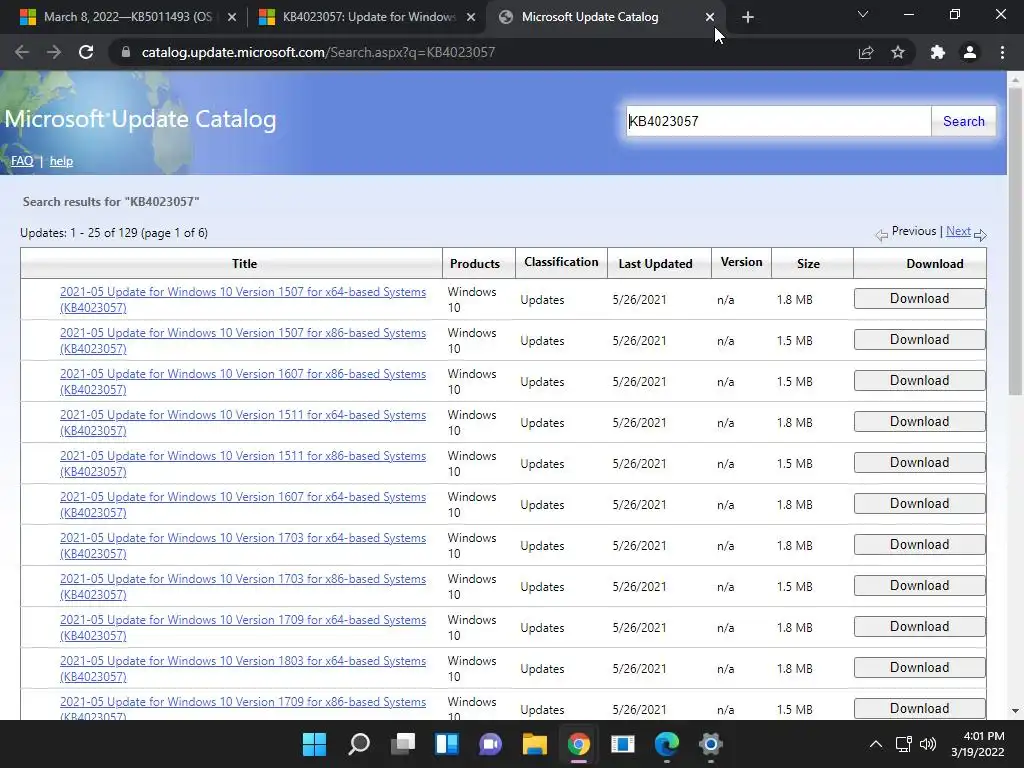Download the Version 1511 x64 update
Screen dimensions: 1024x768
(920, 421)
